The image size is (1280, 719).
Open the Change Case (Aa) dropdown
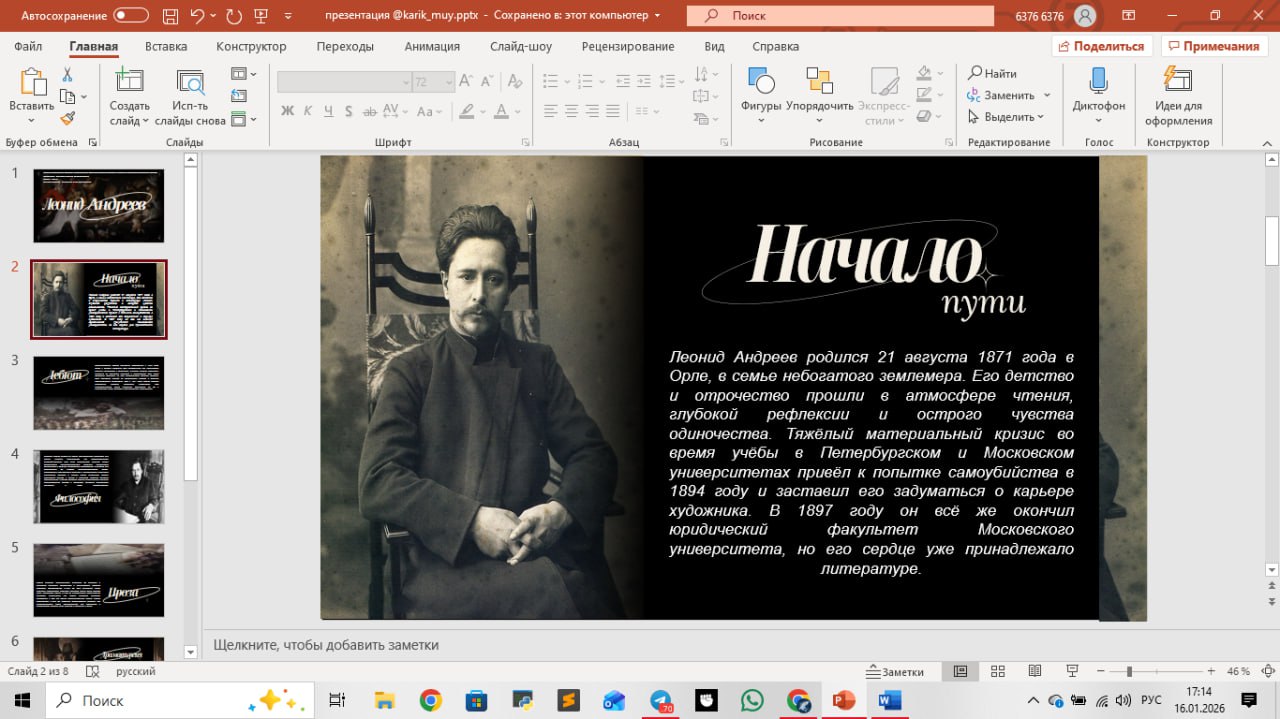click(x=427, y=111)
